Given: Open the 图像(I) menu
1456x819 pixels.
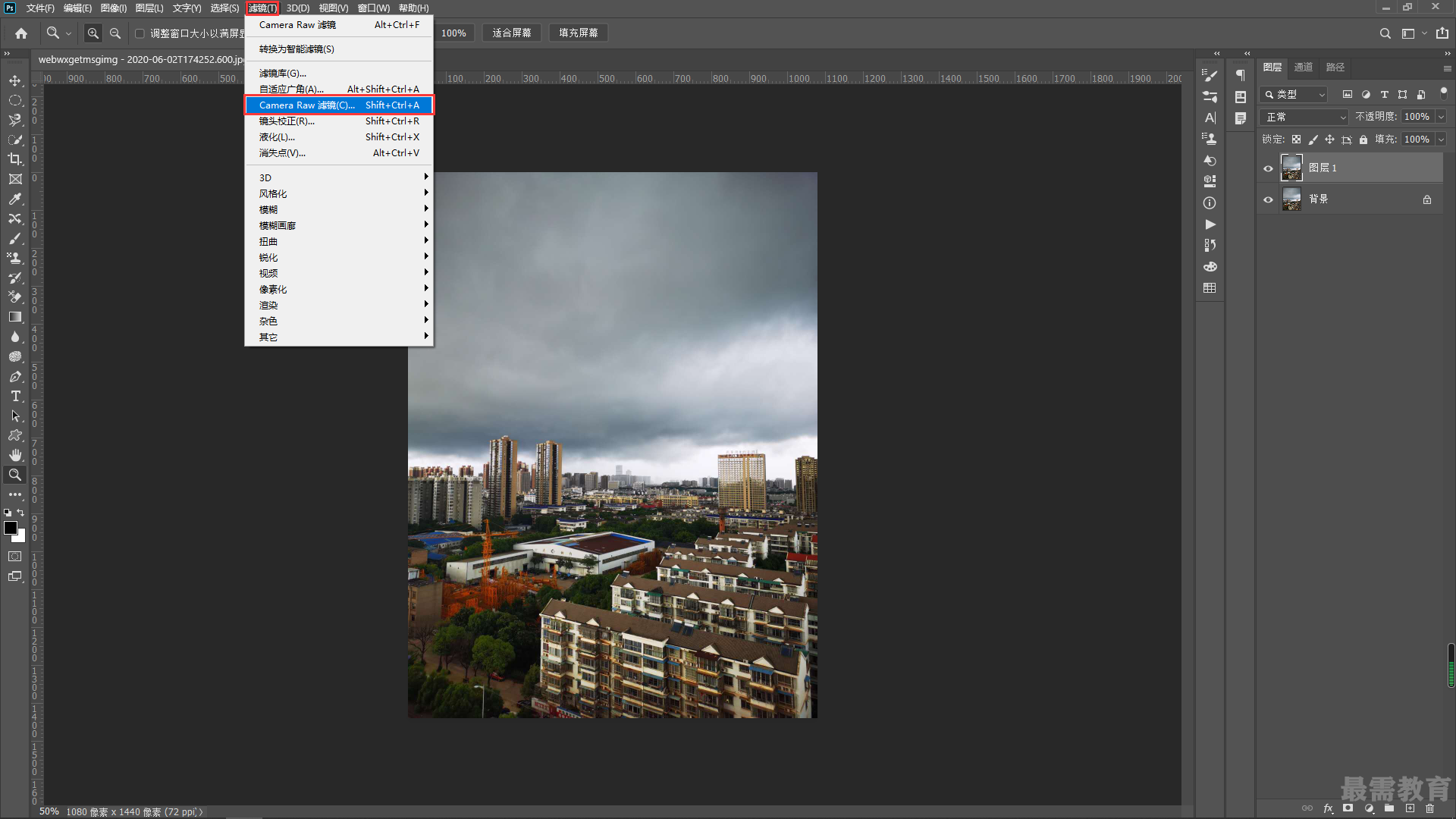Looking at the screenshot, I should point(114,8).
